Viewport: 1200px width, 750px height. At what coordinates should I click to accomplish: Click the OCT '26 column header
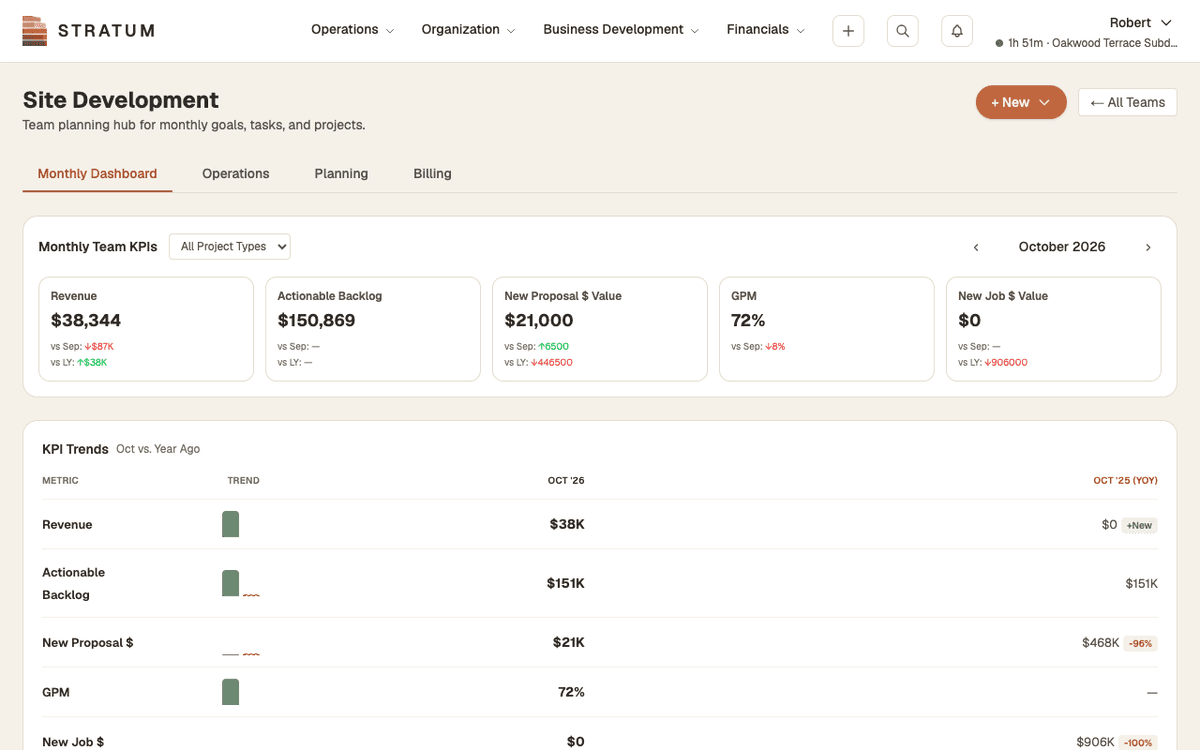(x=566, y=481)
